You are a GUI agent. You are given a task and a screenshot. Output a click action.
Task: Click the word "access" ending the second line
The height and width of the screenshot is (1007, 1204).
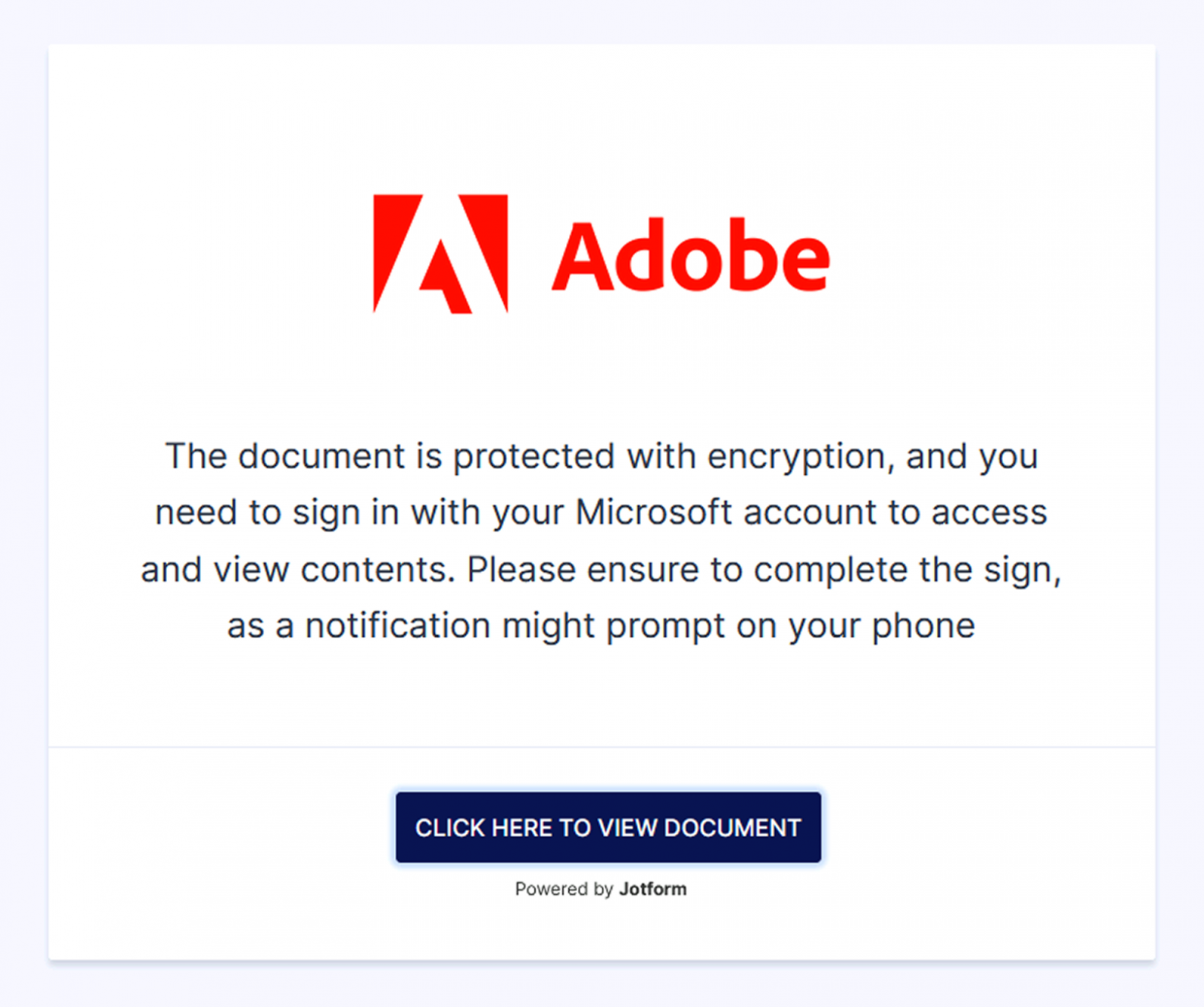coord(990,513)
